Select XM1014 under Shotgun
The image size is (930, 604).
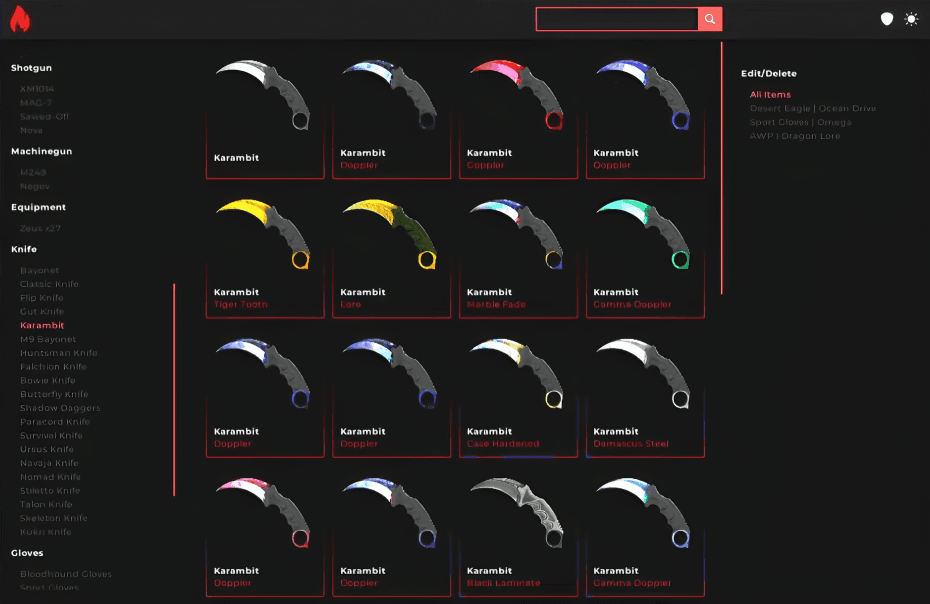click(x=35, y=89)
